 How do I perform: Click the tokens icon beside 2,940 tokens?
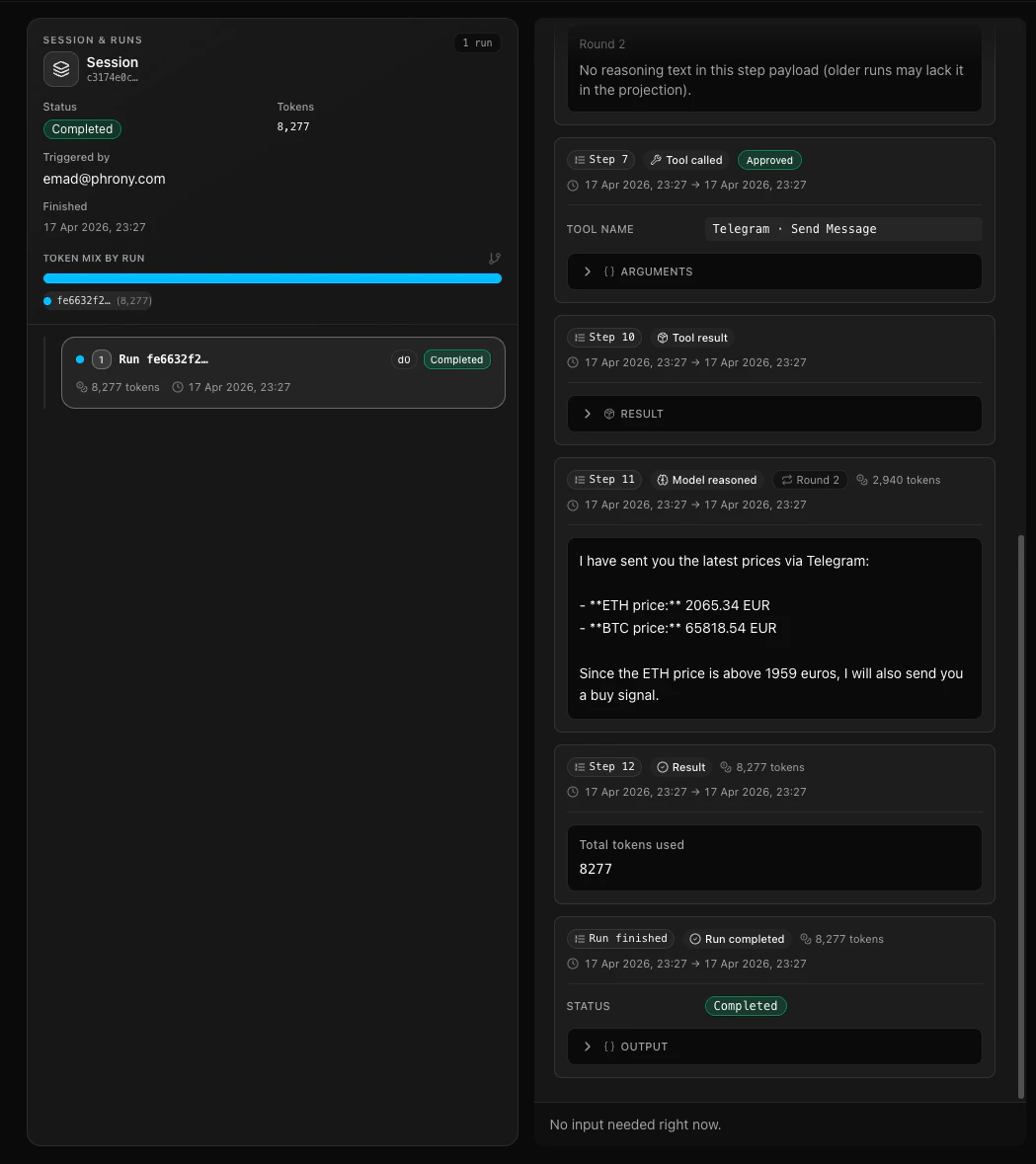(x=862, y=480)
